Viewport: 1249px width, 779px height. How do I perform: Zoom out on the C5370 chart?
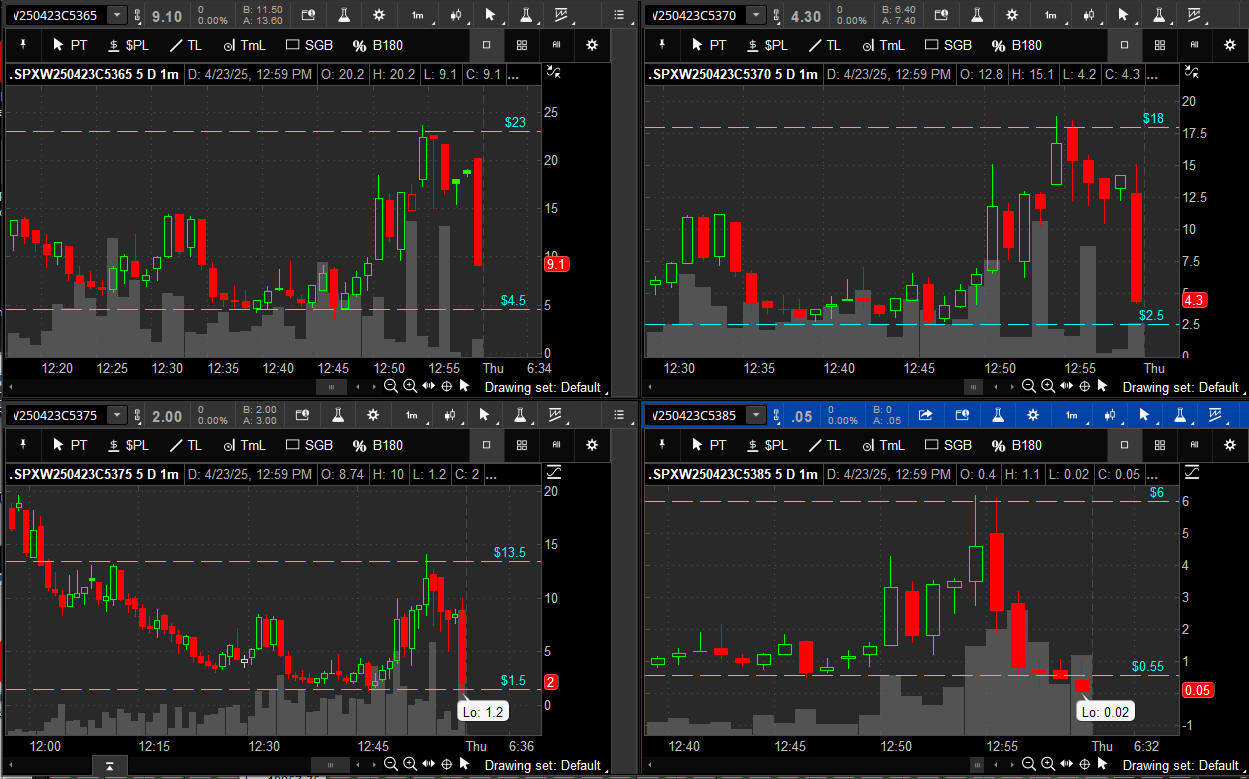1029,386
